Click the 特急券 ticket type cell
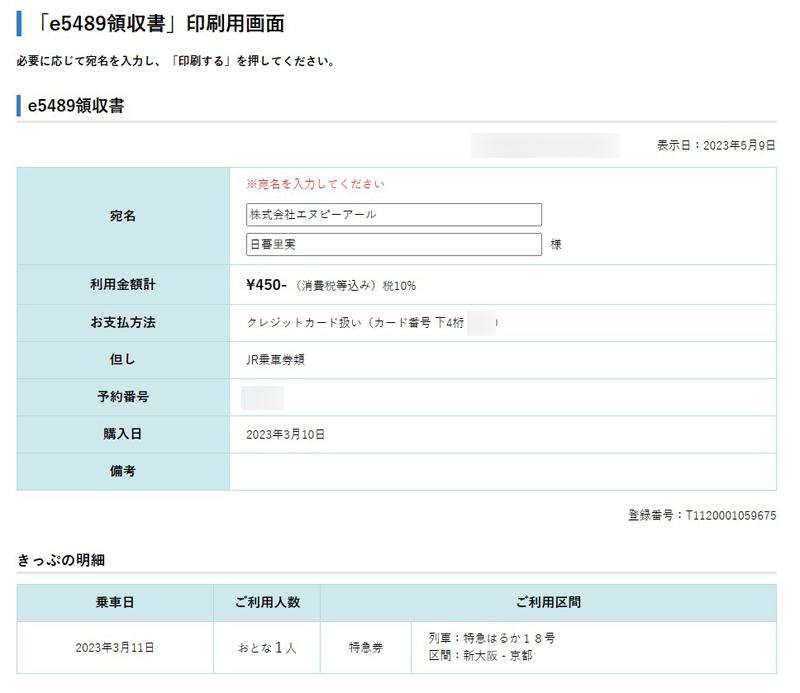800x693 pixels. click(x=366, y=648)
